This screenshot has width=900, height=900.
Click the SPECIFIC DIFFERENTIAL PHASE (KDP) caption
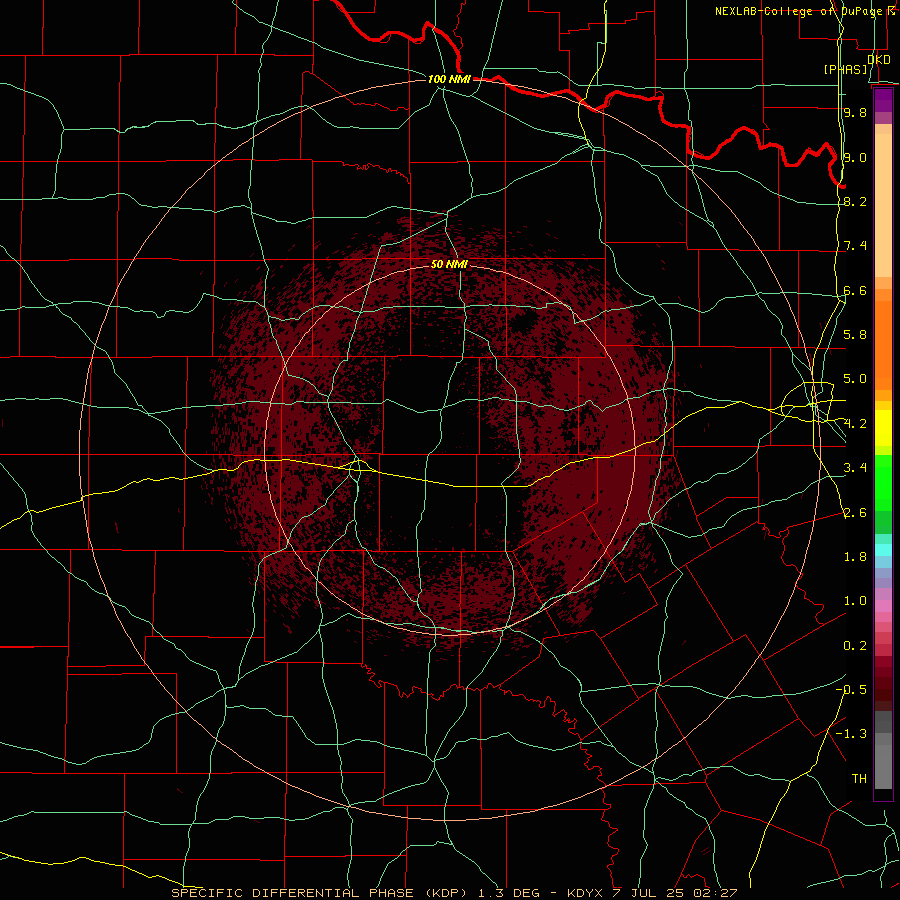319,893
